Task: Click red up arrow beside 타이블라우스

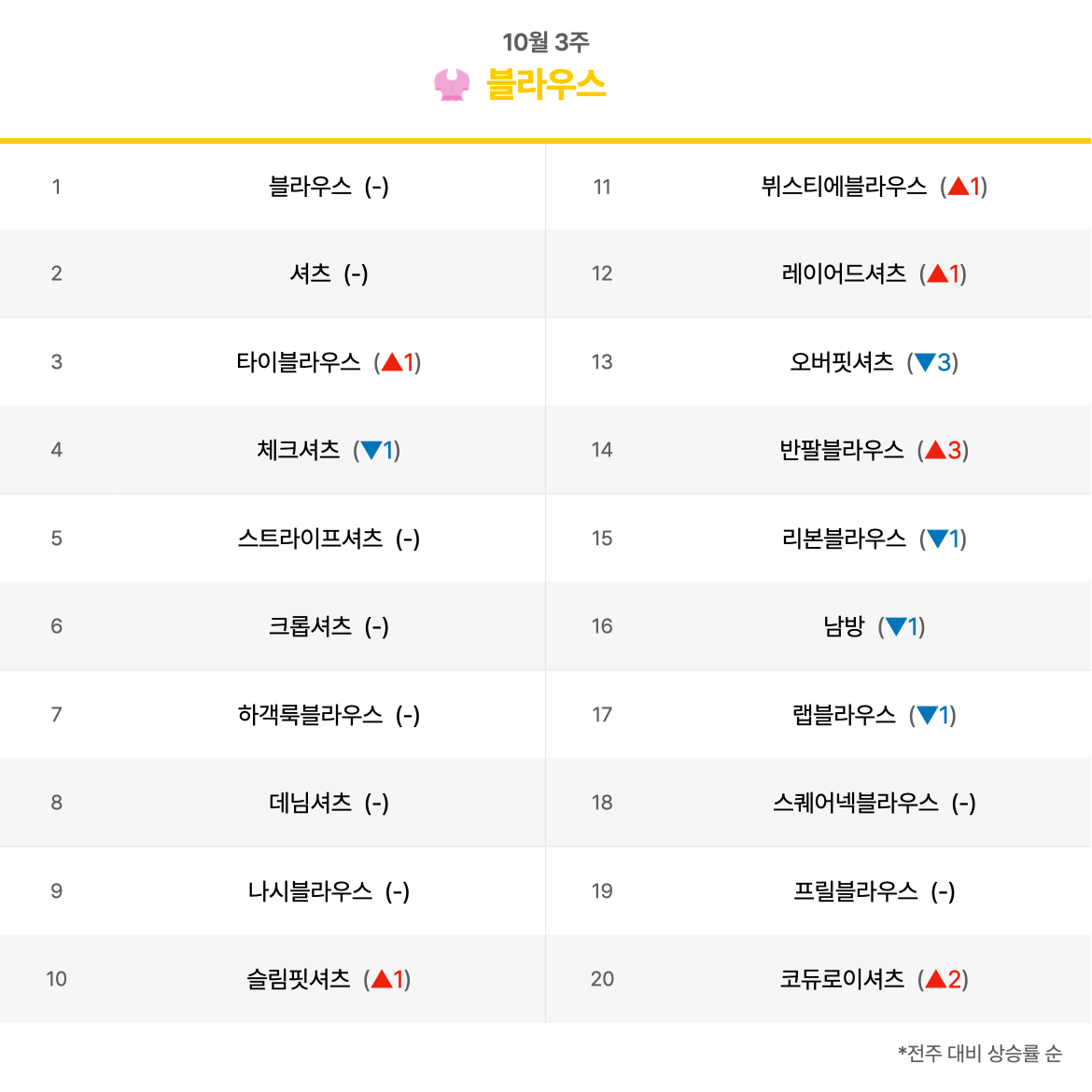Action: pos(392,362)
